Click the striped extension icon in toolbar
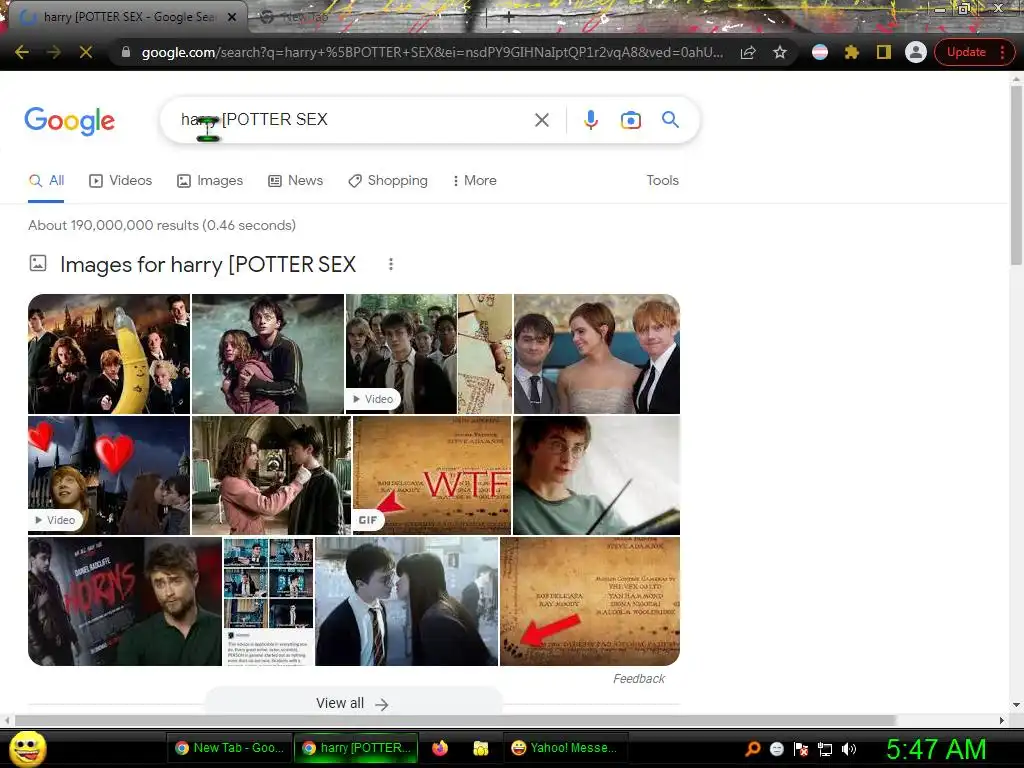1024x768 pixels. point(820,52)
